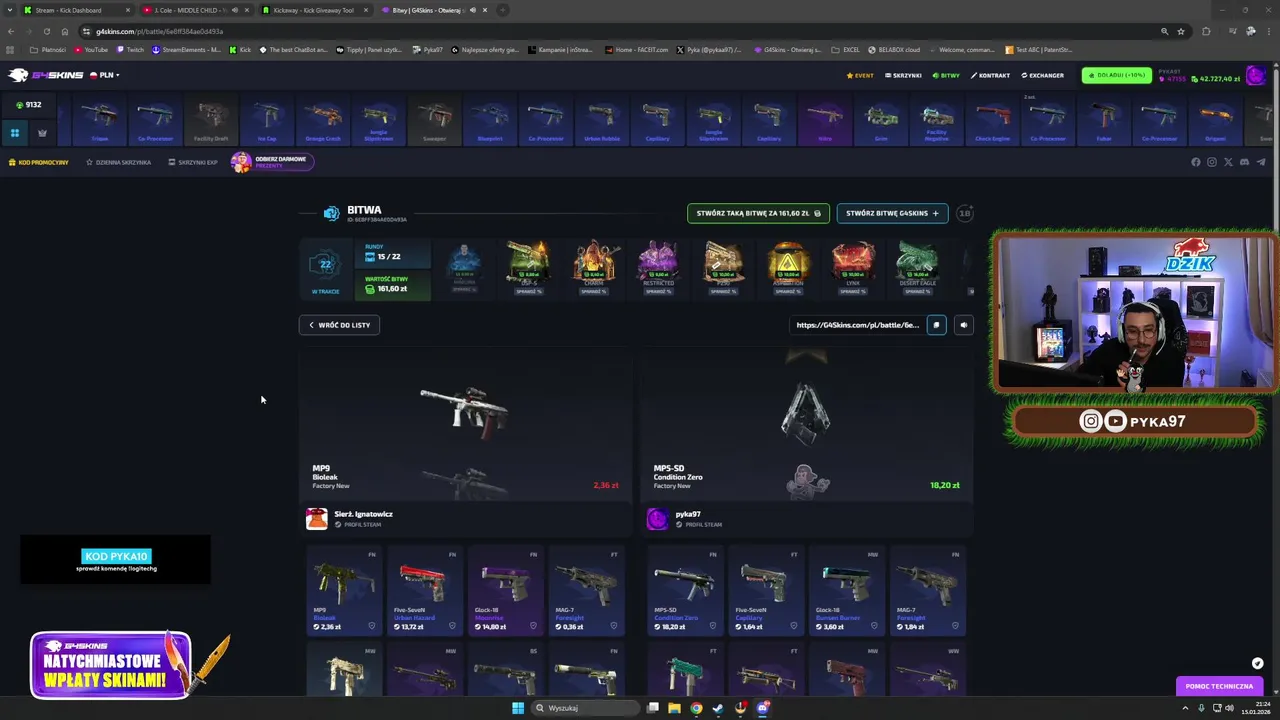Open the purple user avatar in header
This screenshot has width=1280, height=720.
coord(1255,76)
